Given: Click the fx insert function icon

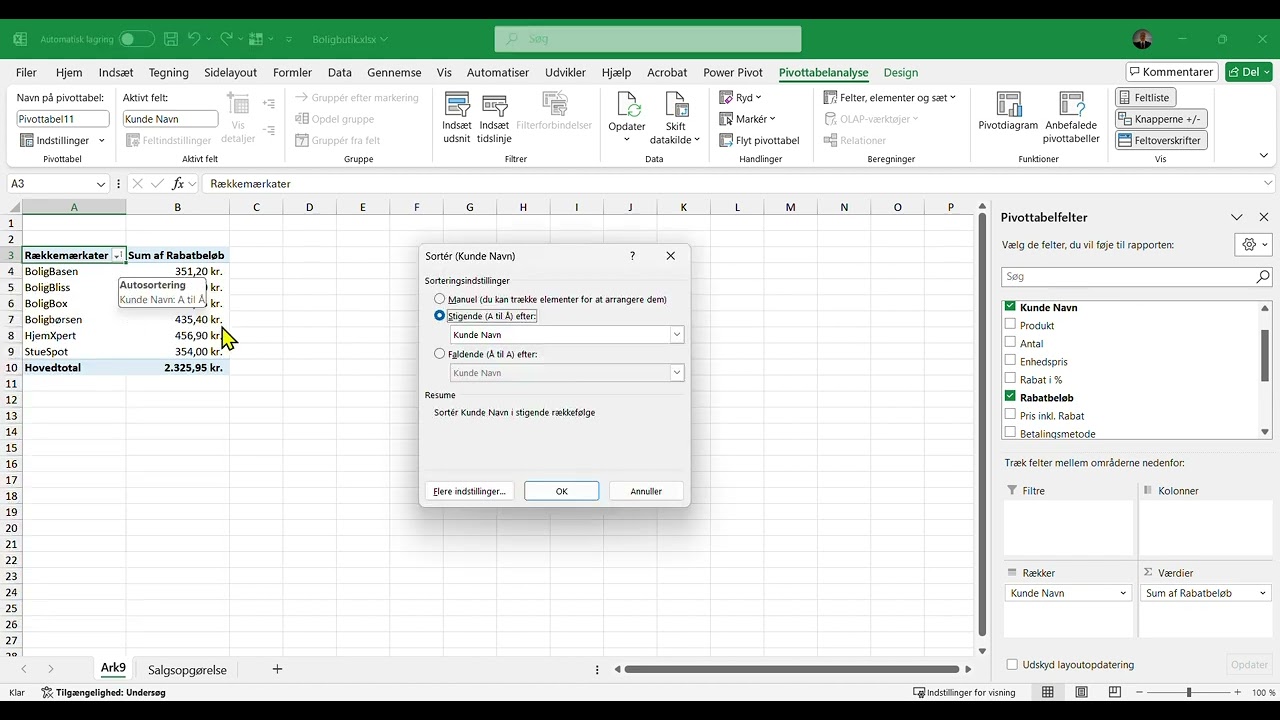Looking at the screenshot, I should [x=178, y=184].
